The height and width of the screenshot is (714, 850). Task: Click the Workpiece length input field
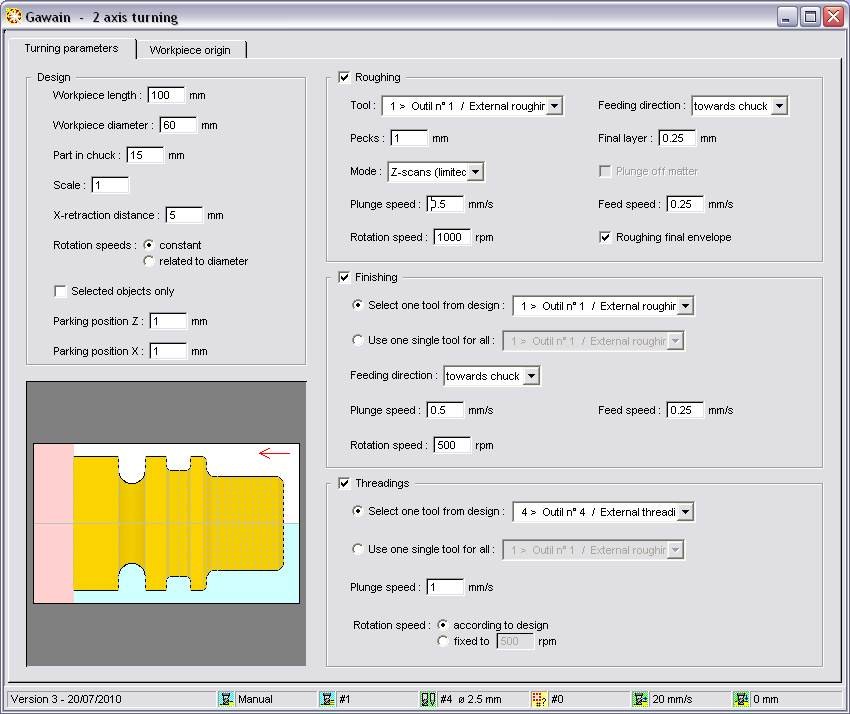pos(165,95)
